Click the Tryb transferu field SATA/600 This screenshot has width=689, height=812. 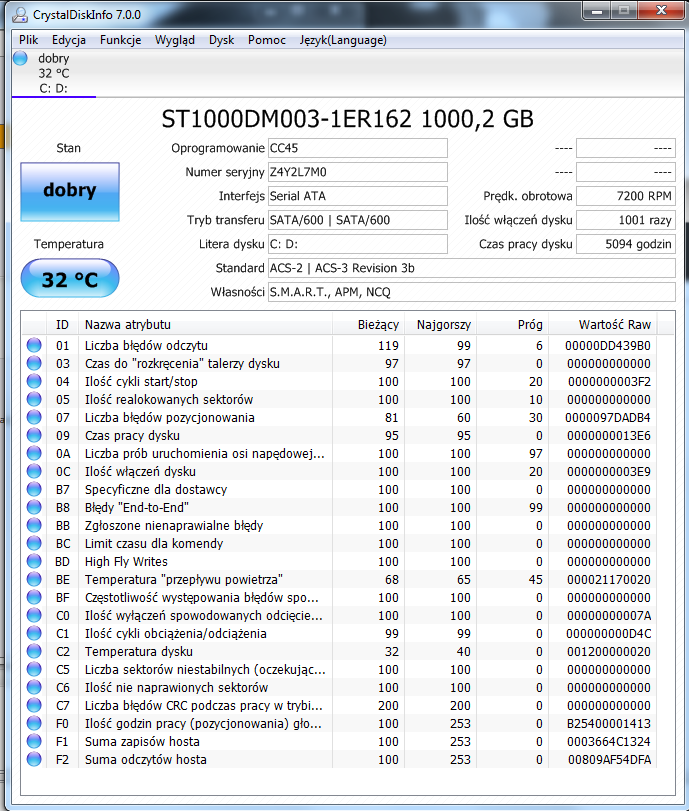[358, 220]
